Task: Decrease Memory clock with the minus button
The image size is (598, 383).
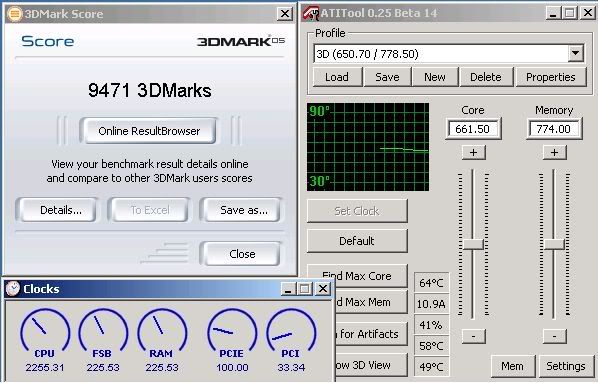Action: click(554, 336)
